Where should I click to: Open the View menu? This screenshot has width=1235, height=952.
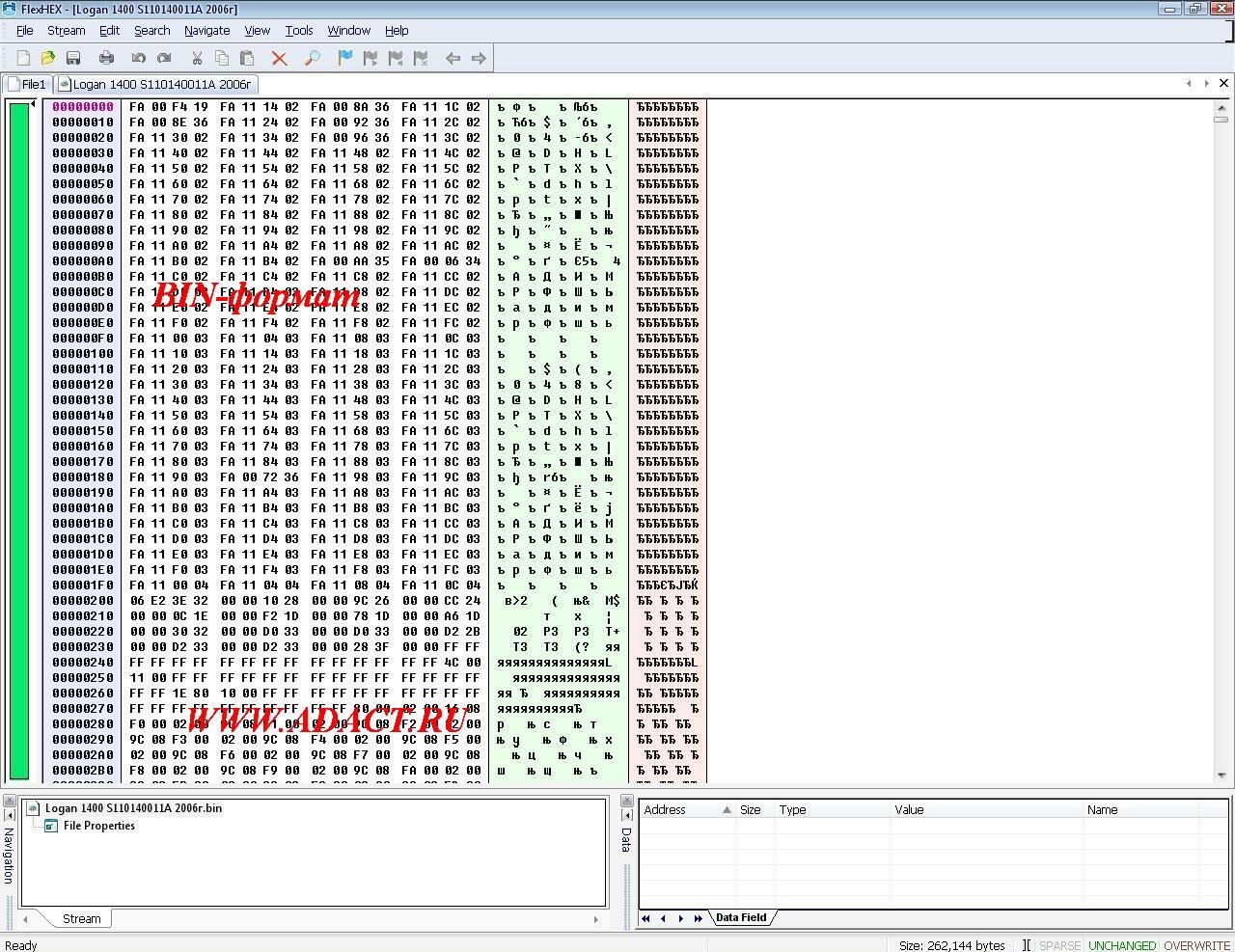(x=258, y=30)
